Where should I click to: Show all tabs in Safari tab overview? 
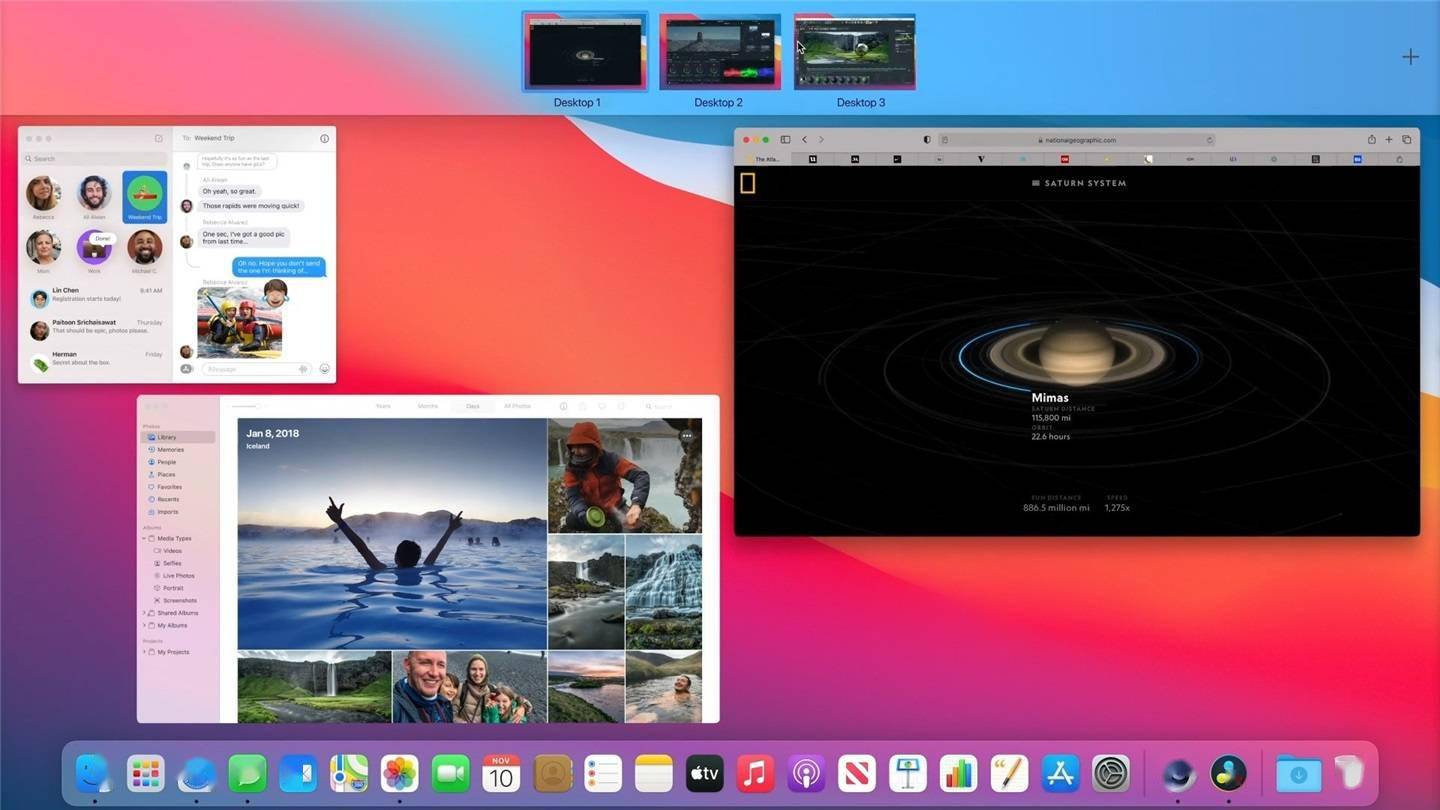[1407, 139]
